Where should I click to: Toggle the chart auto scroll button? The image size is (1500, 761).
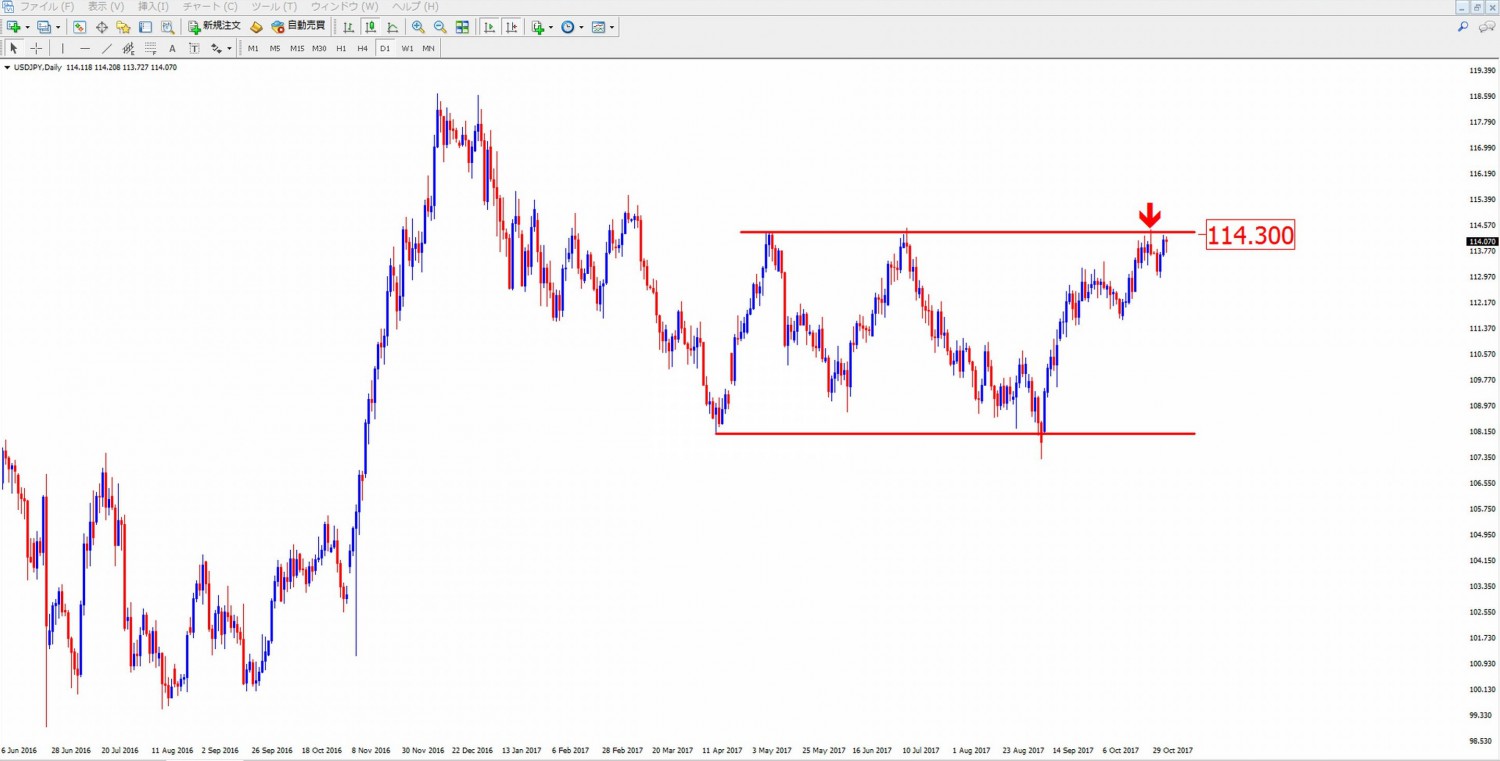489,27
